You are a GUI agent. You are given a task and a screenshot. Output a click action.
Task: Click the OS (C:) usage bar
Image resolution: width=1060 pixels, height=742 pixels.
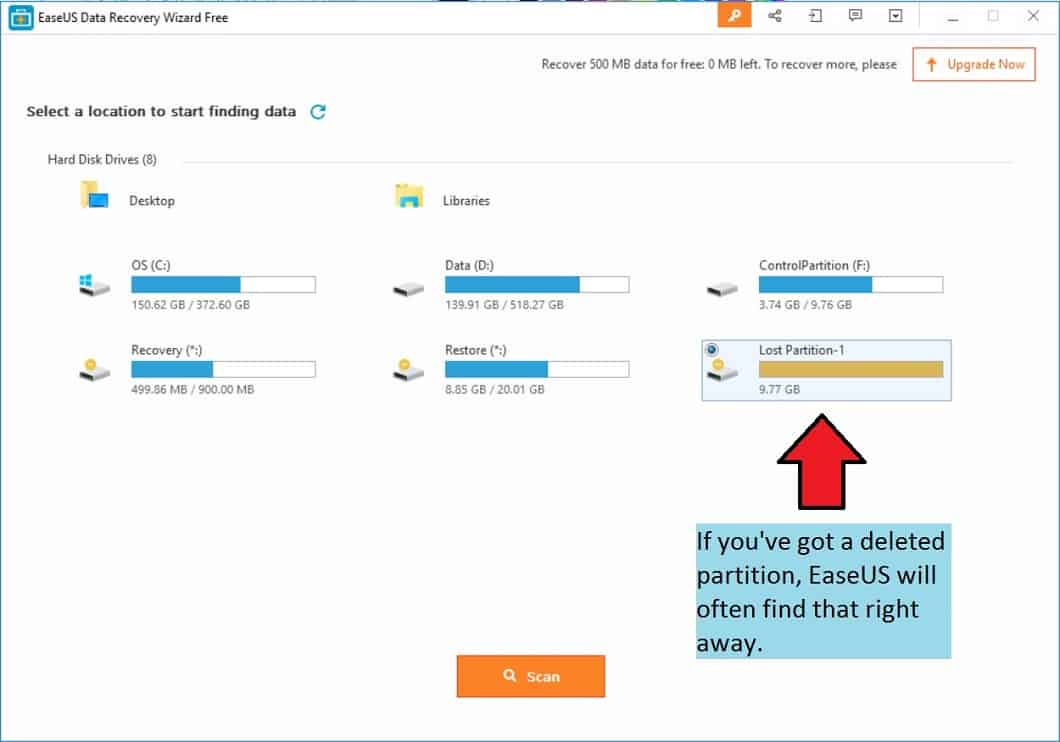[223, 285]
